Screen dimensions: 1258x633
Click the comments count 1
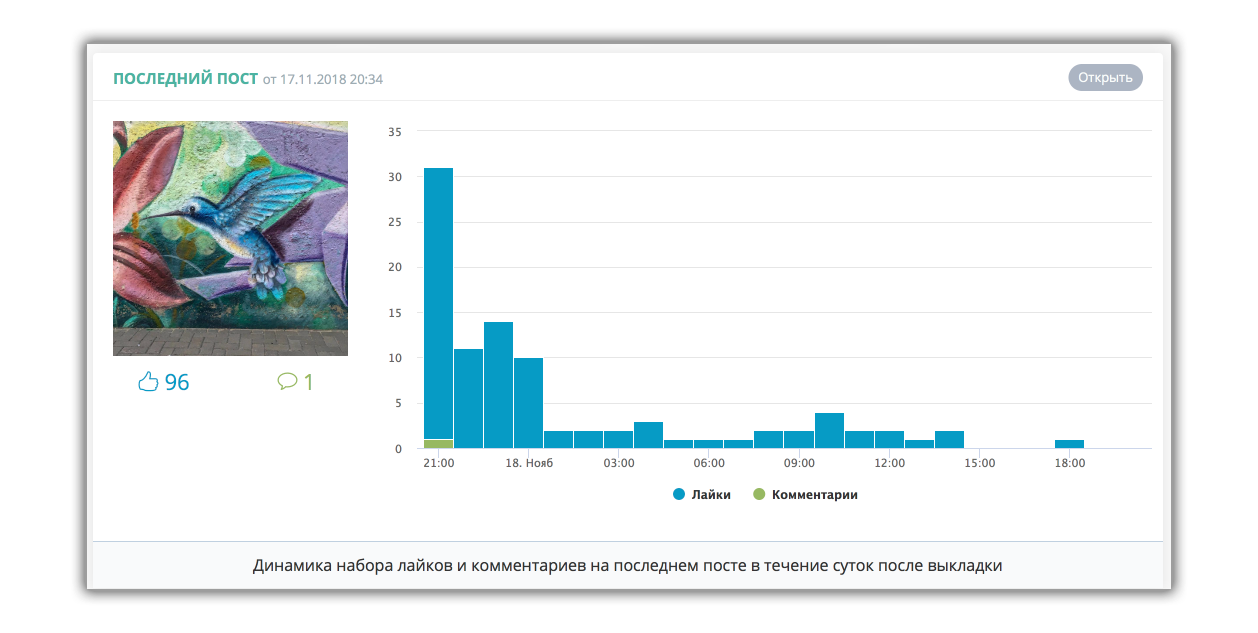click(x=308, y=382)
